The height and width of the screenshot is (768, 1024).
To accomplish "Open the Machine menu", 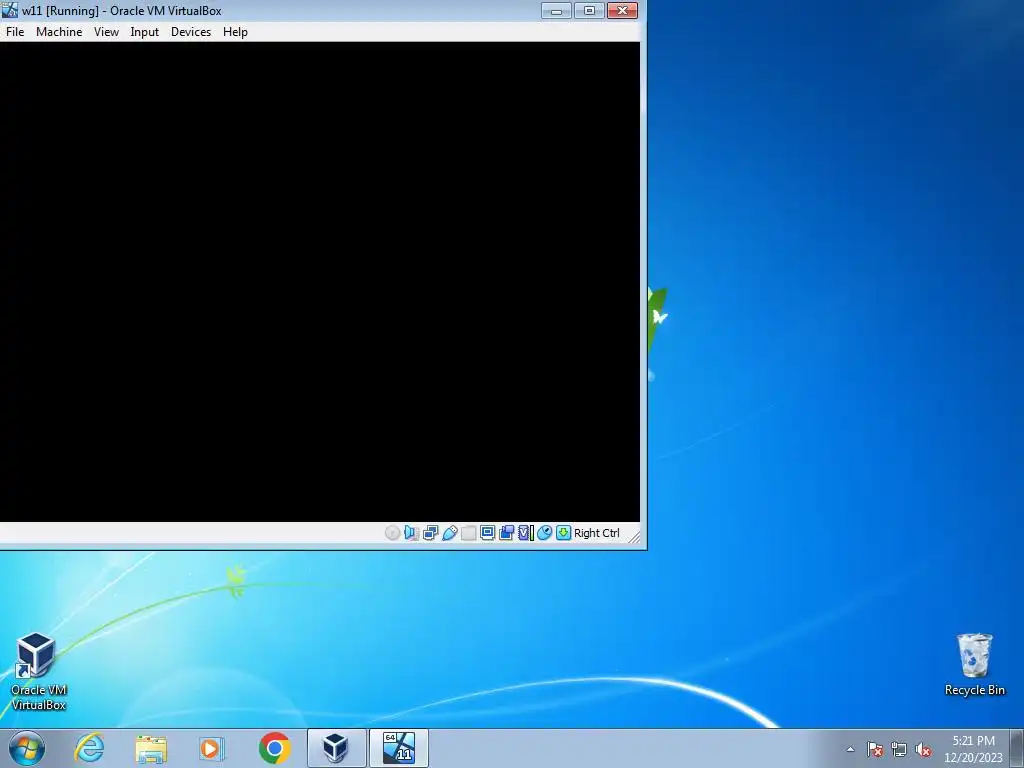I will pos(59,31).
